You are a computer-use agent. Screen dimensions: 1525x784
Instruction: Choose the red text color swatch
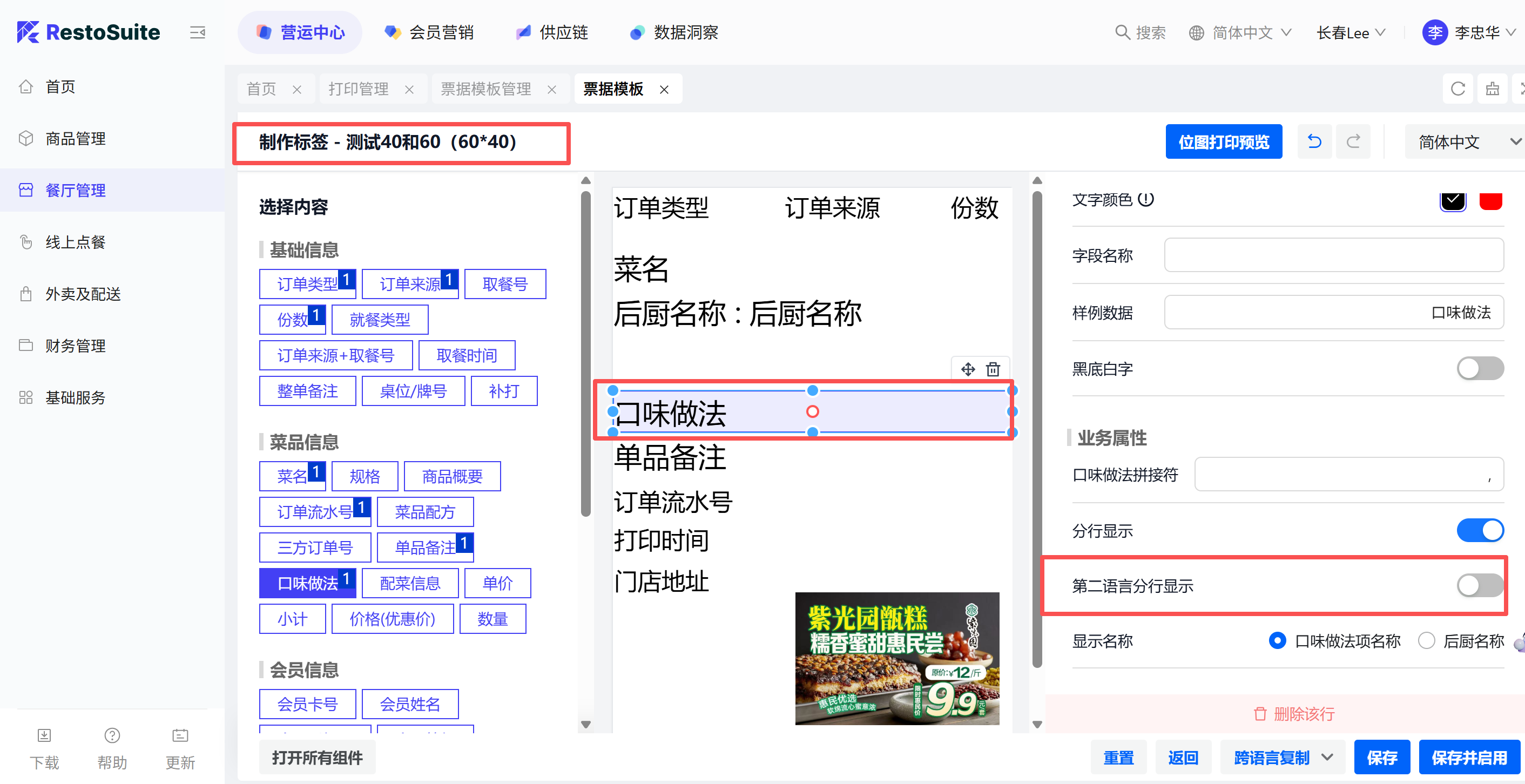click(x=1490, y=200)
